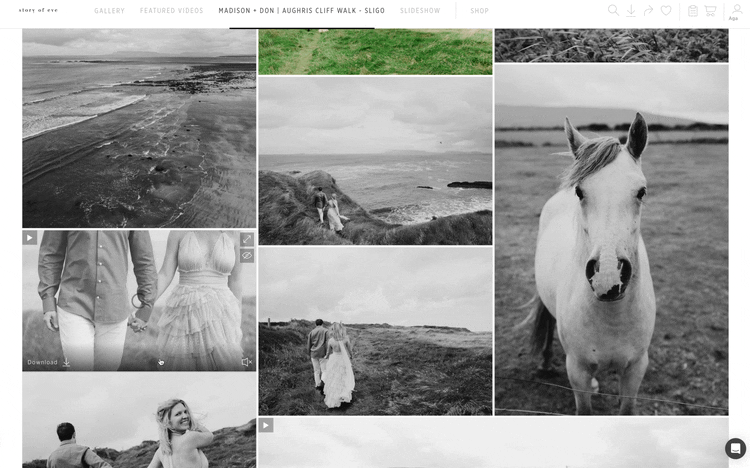The height and width of the screenshot is (468, 750).
Task: Open the dark grass close-up photo
Action: (x=611, y=45)
